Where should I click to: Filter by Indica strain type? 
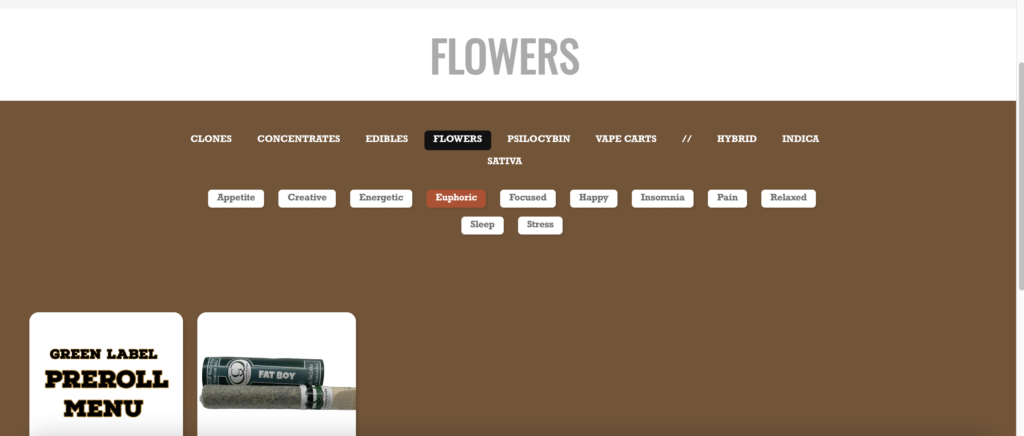point(800,139)
